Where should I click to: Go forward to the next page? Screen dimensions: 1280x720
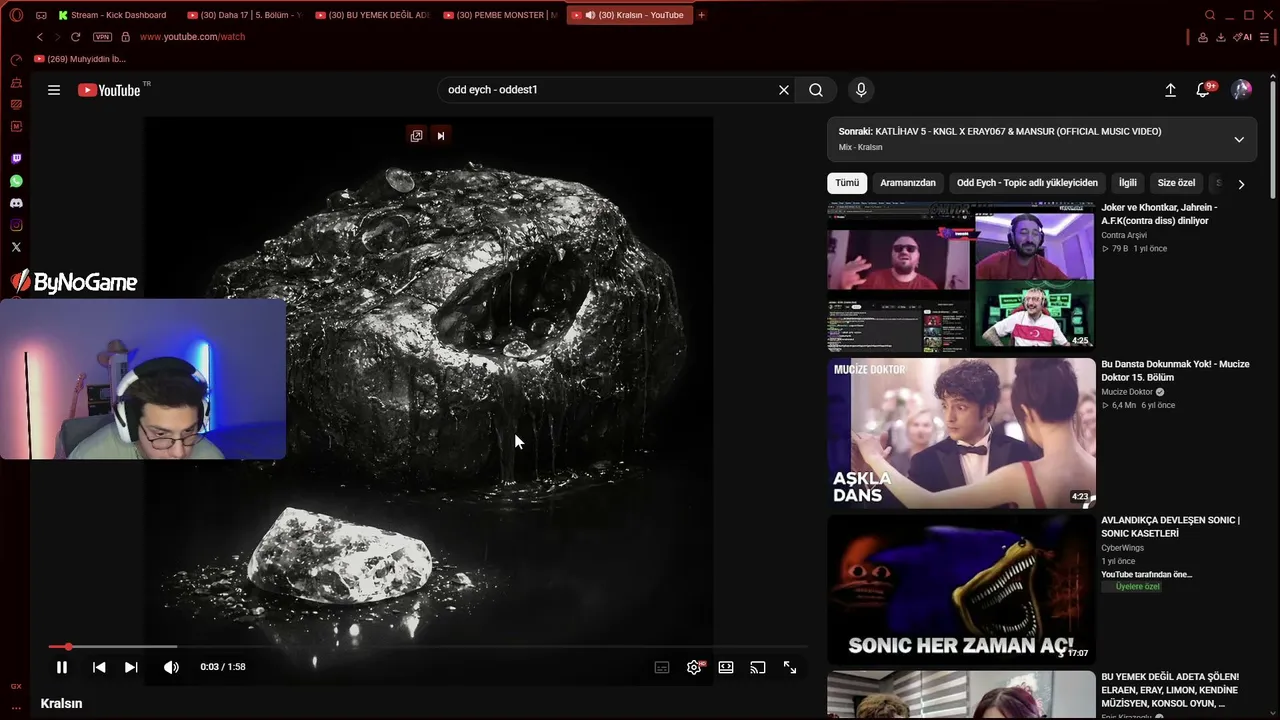pyautogui.click(x=57, y=37)
